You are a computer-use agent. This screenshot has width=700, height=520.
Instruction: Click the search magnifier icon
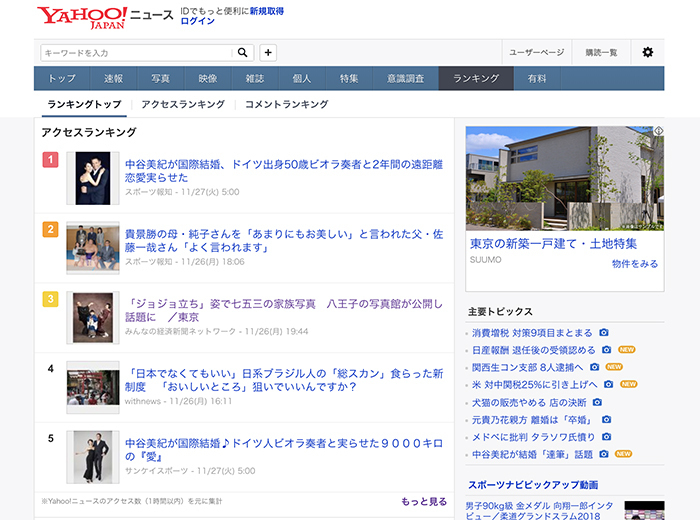pyautogui.click(x=243, y=52)
